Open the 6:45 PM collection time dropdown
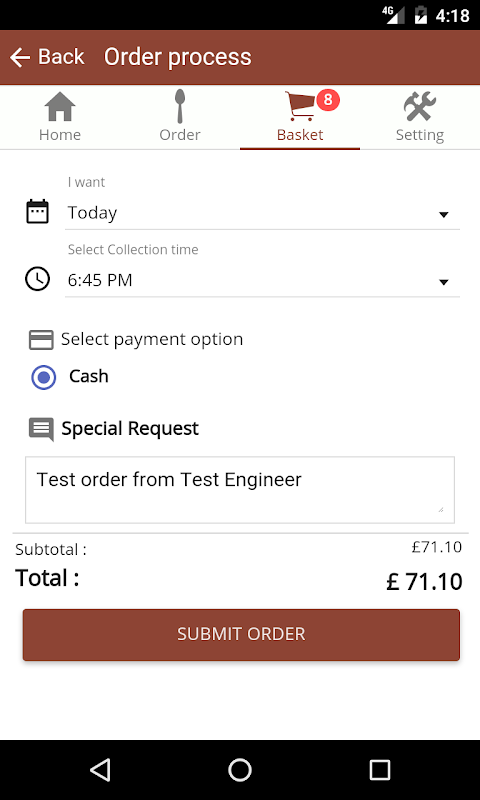Screen dimensions: 480x800 (263, 280)
